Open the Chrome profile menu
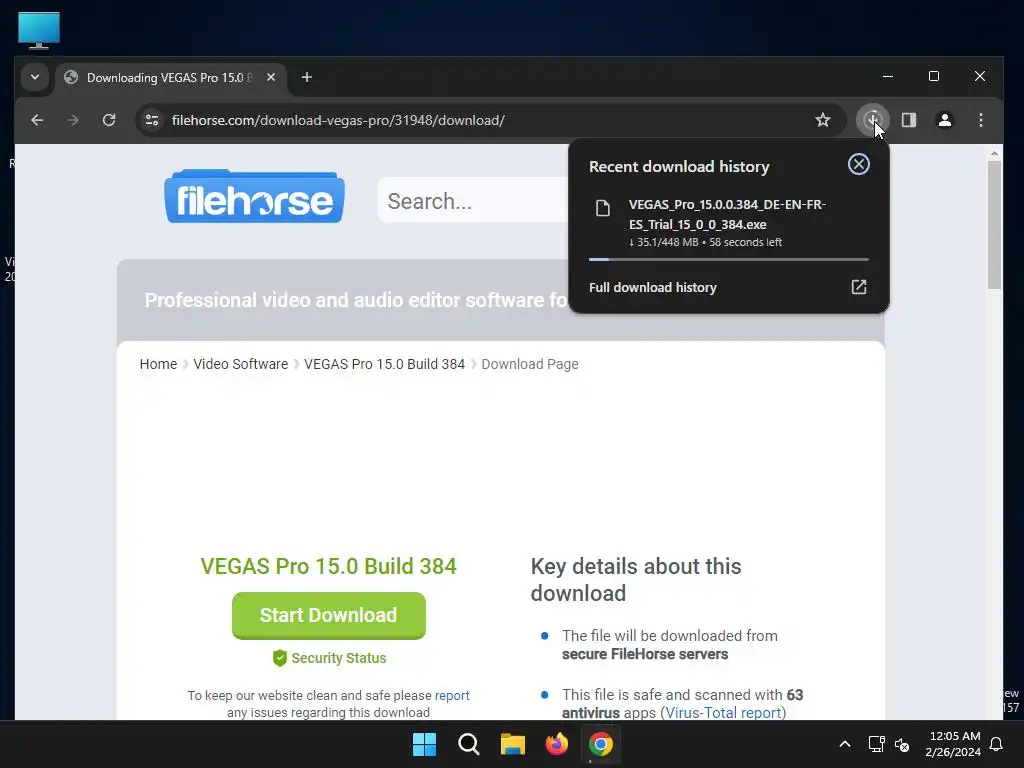 click(945, 120)
